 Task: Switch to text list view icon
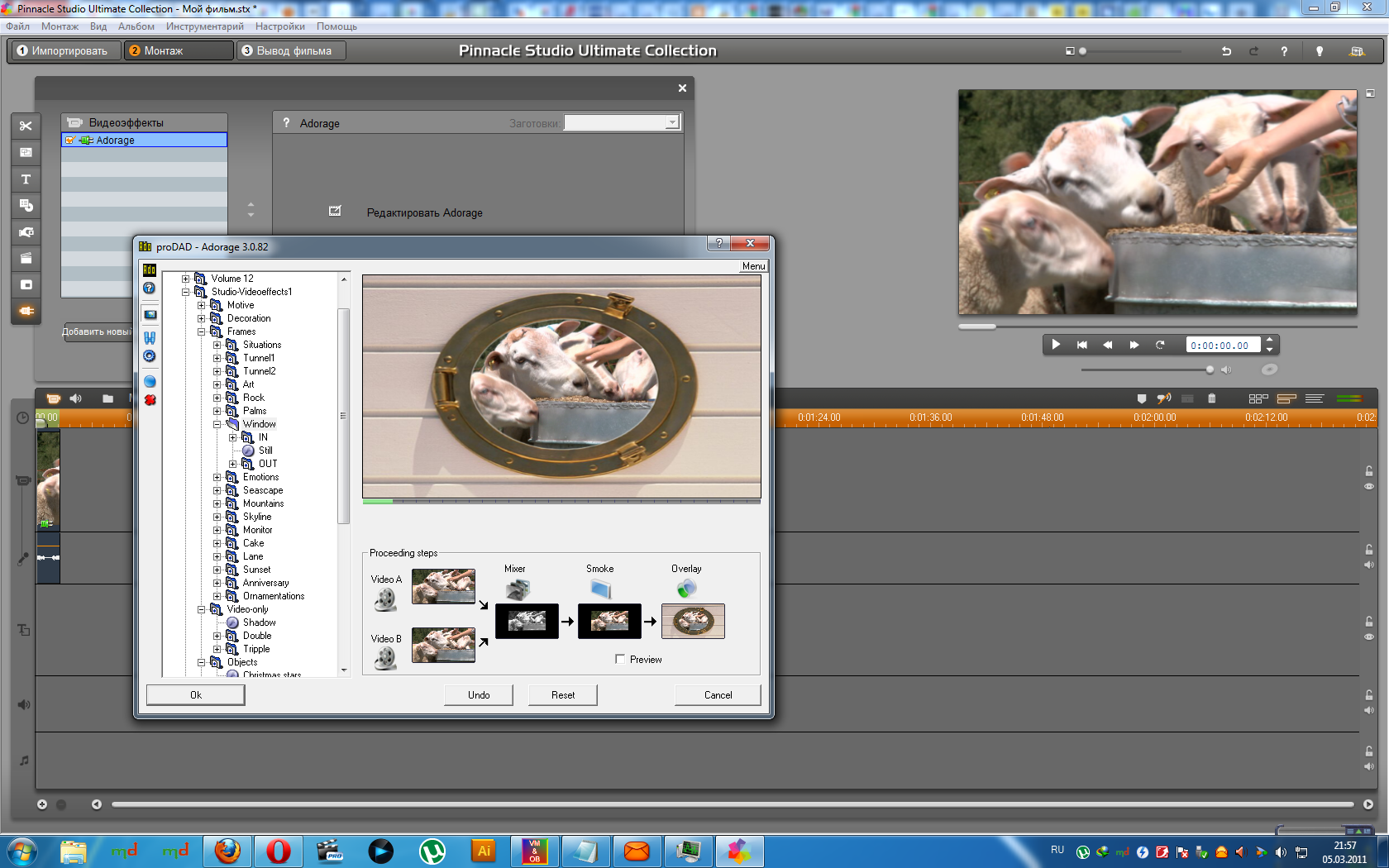click(1315, 398)
